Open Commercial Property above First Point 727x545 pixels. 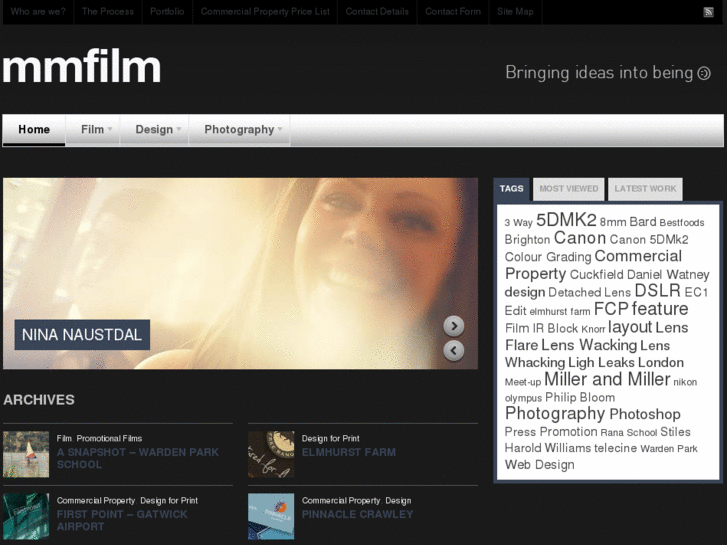tap(96, 500)
